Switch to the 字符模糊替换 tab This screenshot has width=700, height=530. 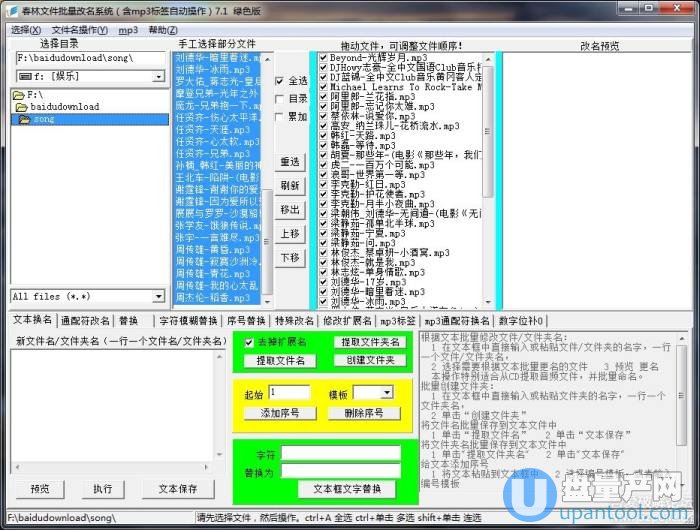(x=188, y=321)
